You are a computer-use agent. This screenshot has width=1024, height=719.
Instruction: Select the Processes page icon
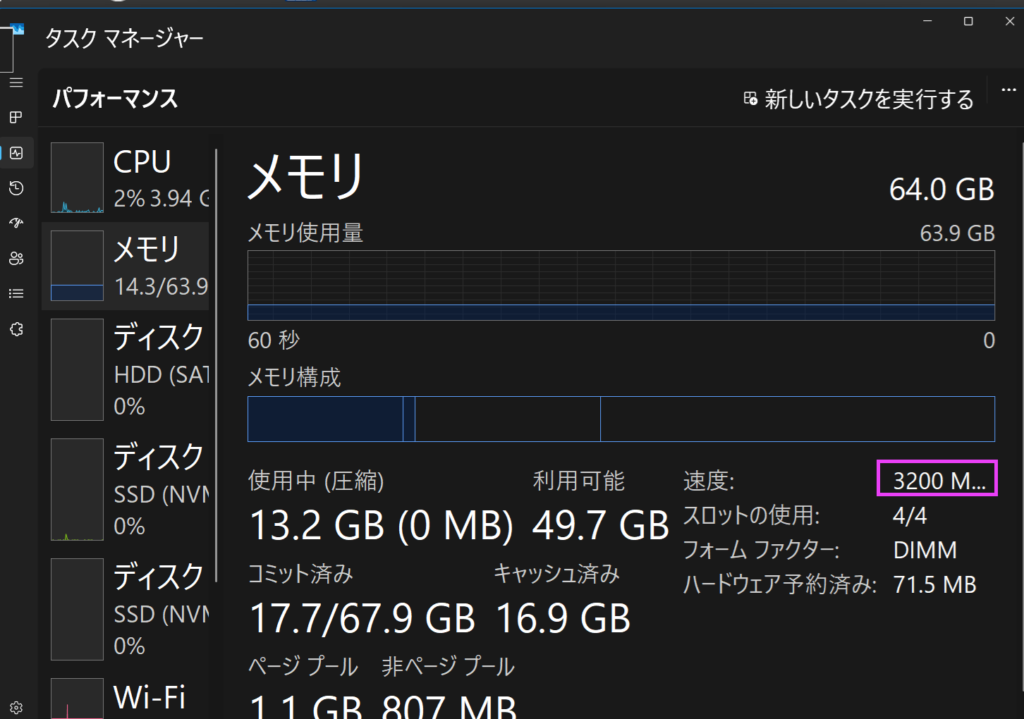[16, 117]
